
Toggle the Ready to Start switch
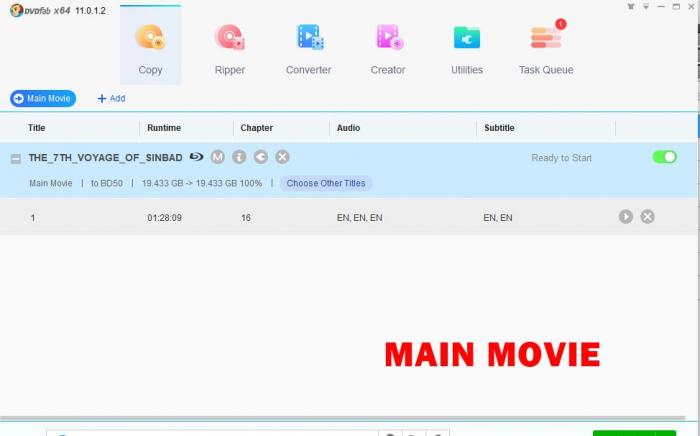click(665, 157)
